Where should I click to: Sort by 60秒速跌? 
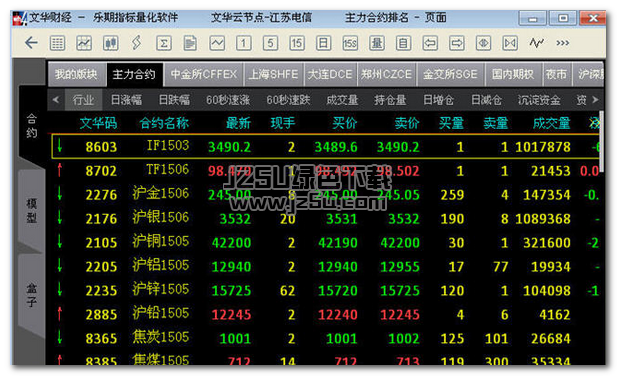tap(288, 100)
